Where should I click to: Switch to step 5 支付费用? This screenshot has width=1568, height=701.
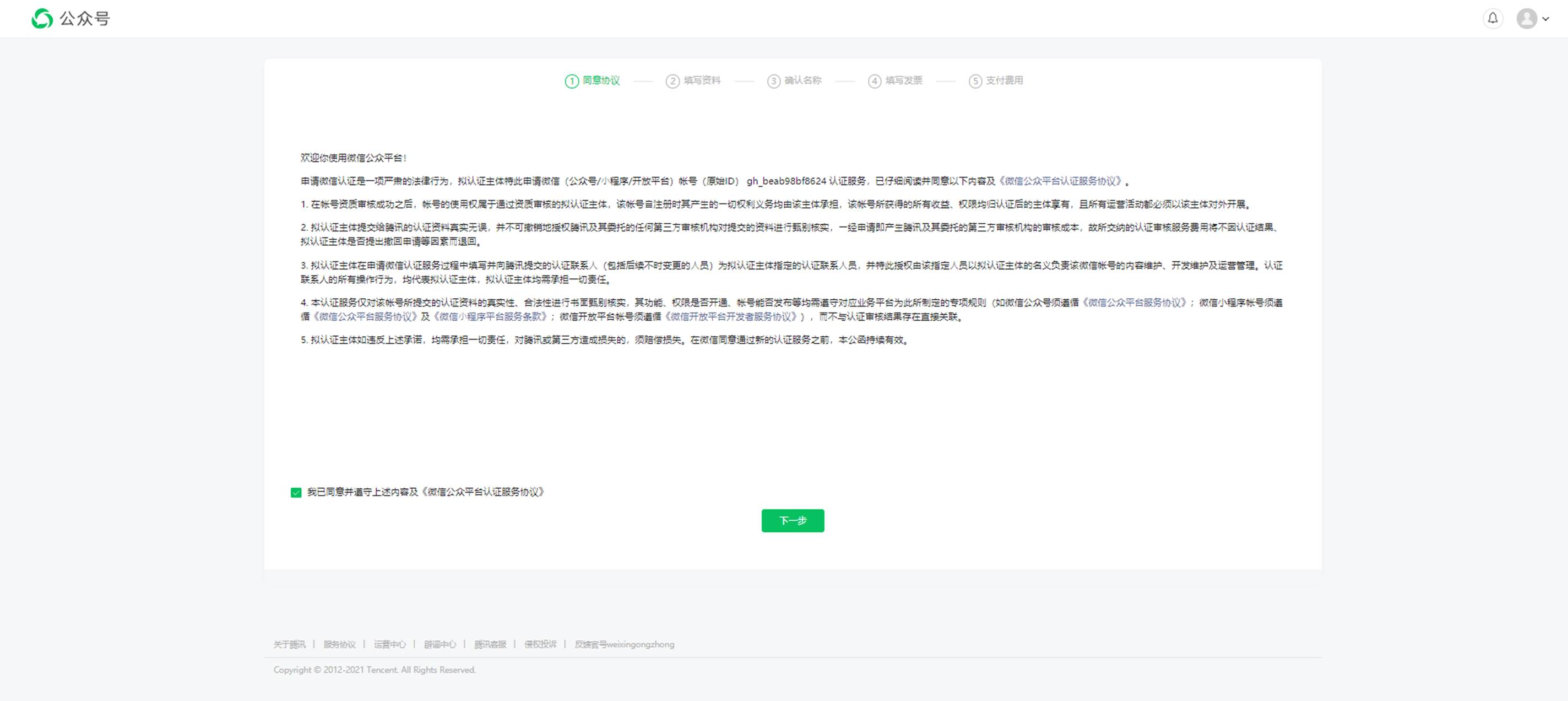(x=996, y=80)
